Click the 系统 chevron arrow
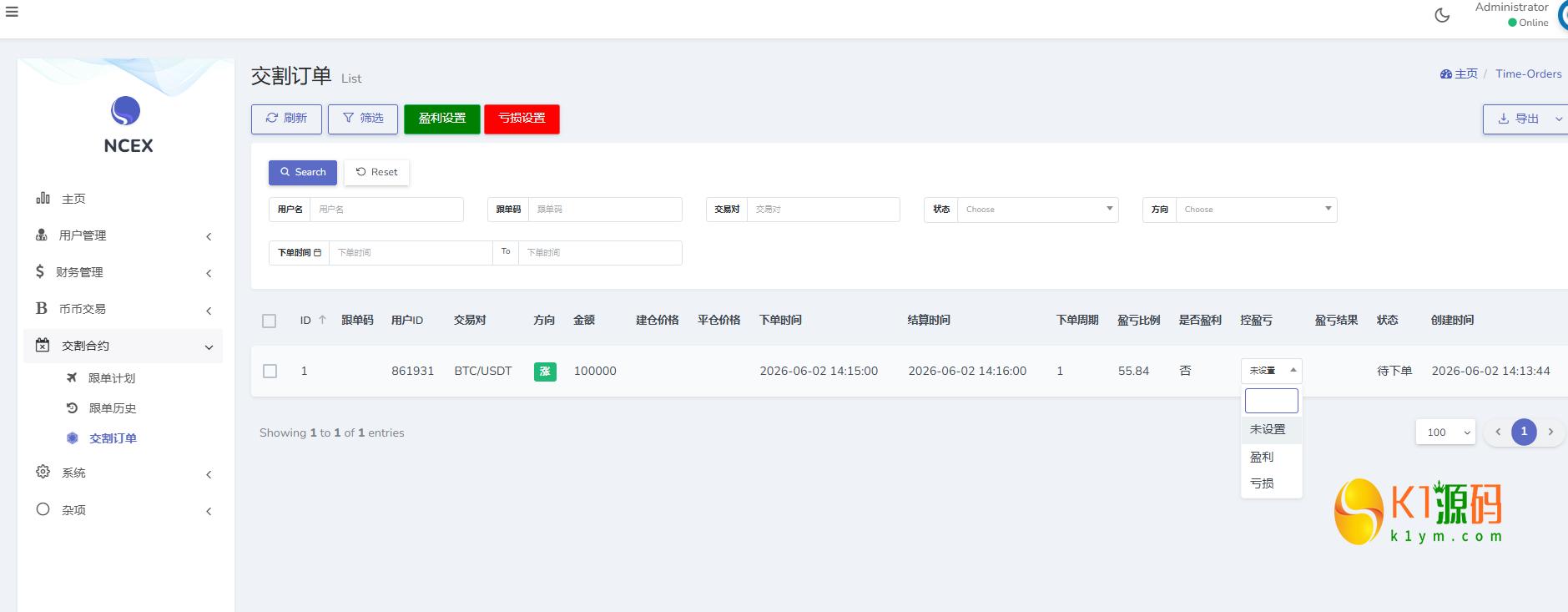The height and width of the screenshot is (612, 1568). 209,474
